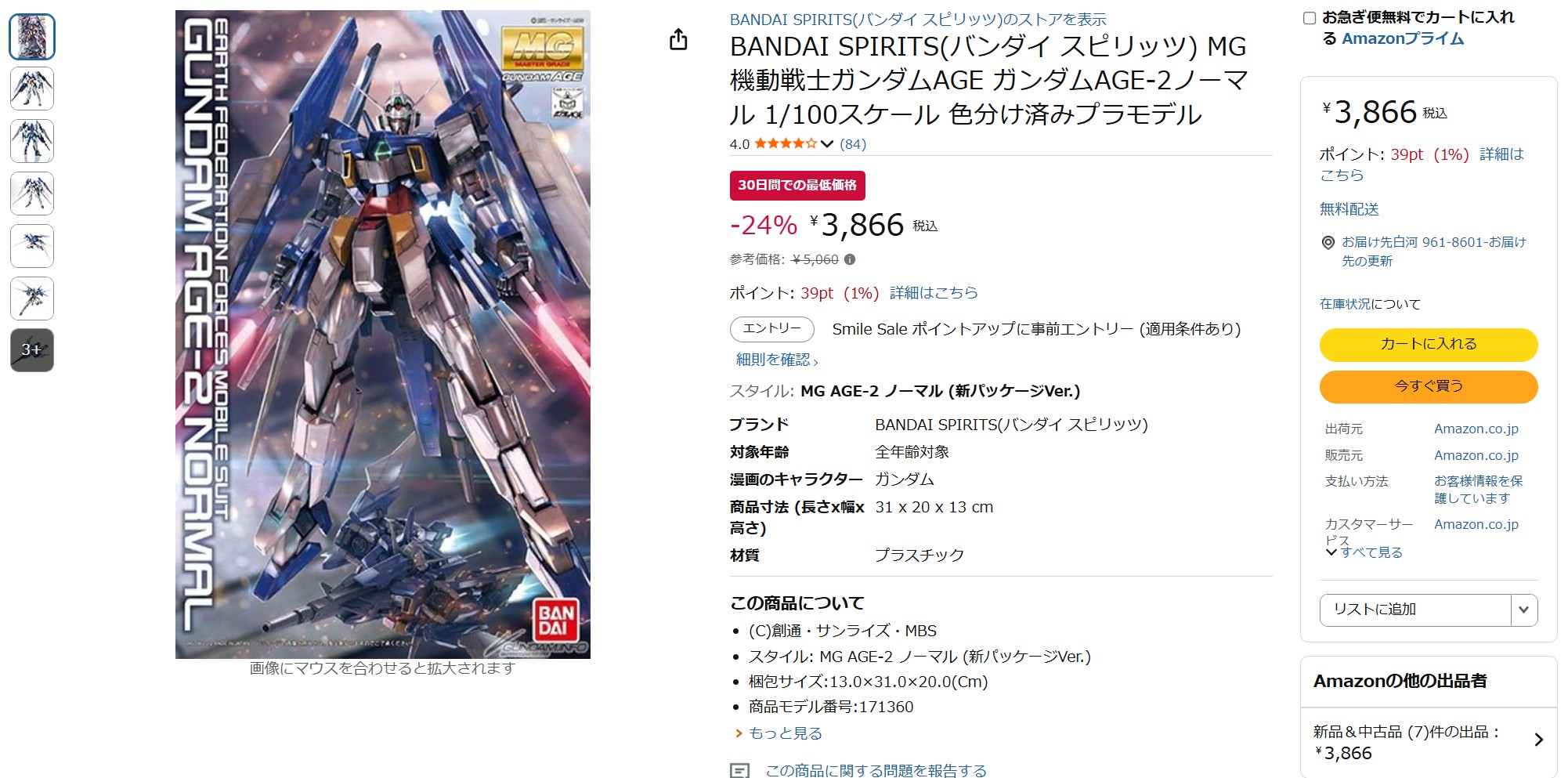Open the 84 reviews count link
Viewport: 1568px width, 778px height.
(853, 144)
